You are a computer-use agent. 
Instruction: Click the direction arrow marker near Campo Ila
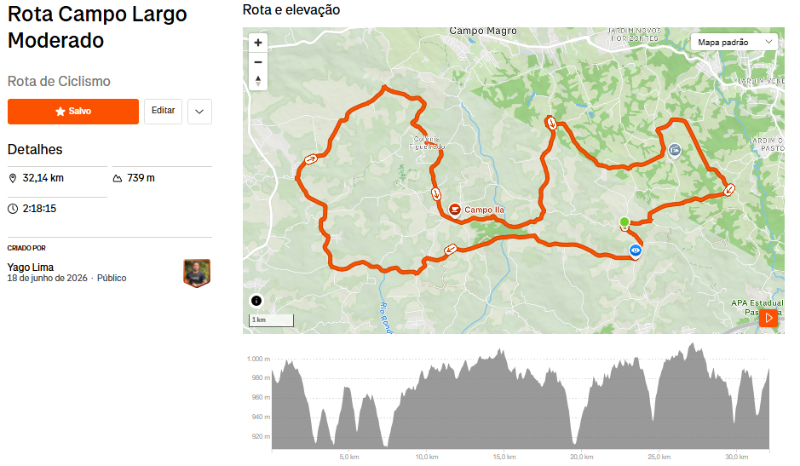click(435, 193)
